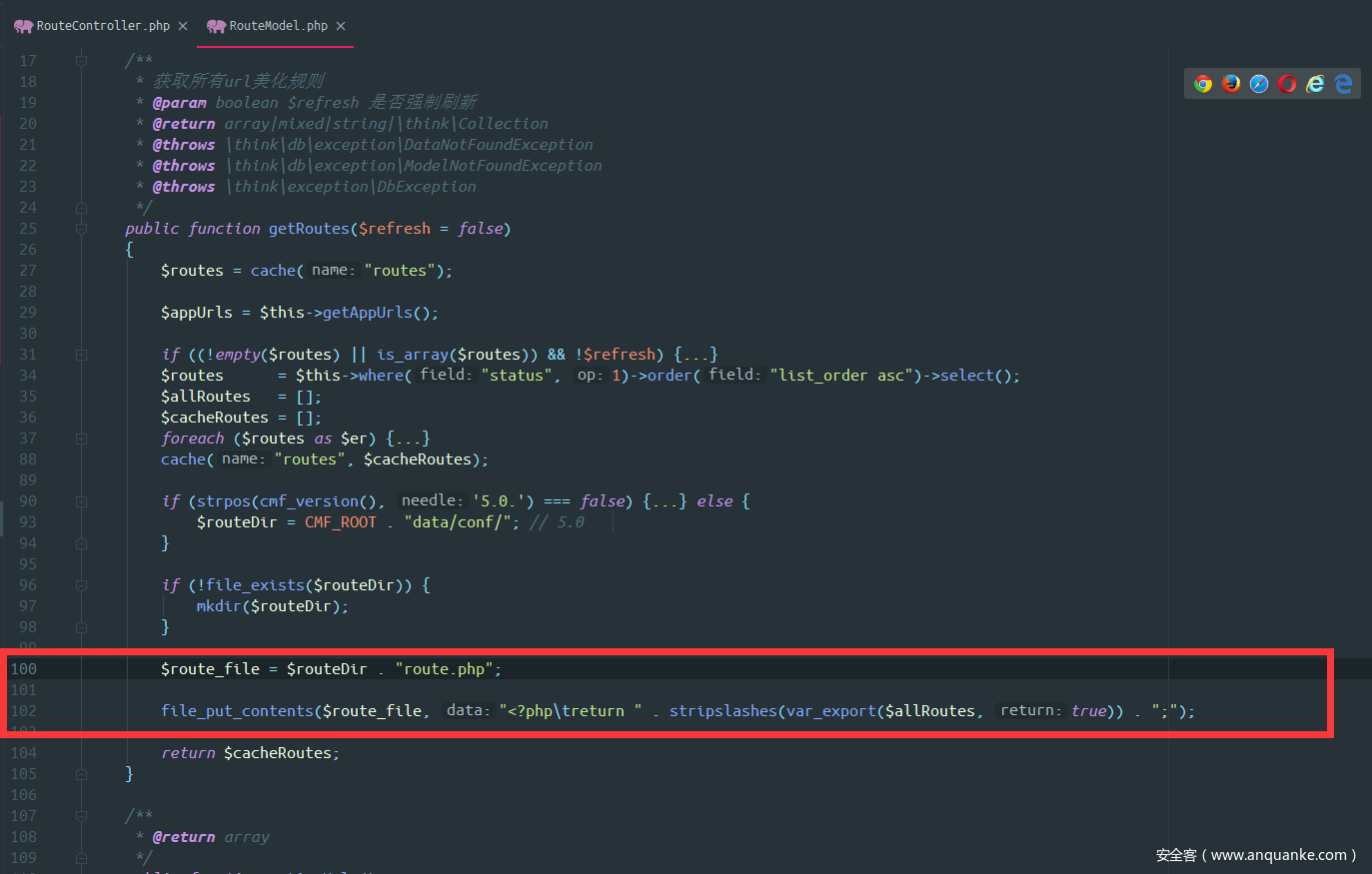The height and width of the screenshot is (874, 1372).
Task: Close the RouteController.php tab
Action: click(183, 26)
